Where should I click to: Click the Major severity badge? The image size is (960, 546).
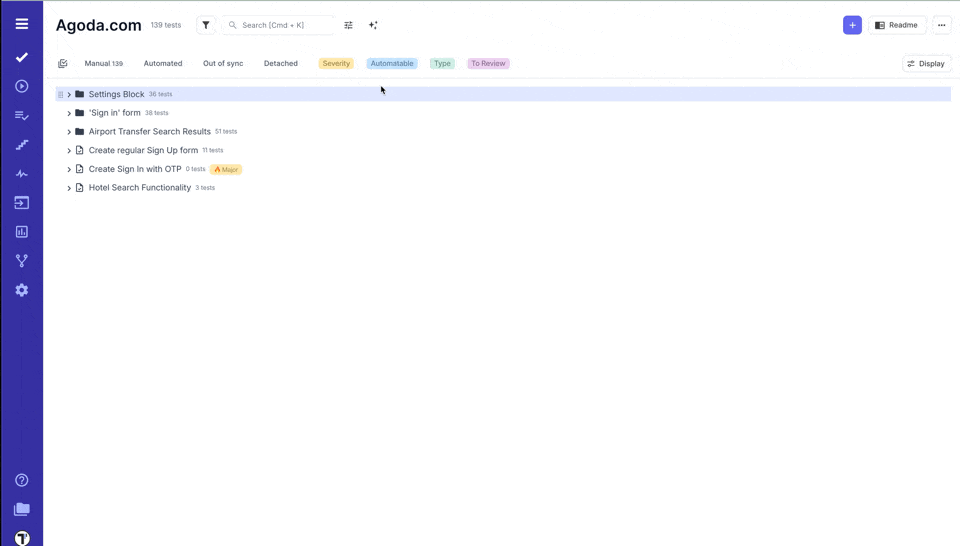coord(226,170)
